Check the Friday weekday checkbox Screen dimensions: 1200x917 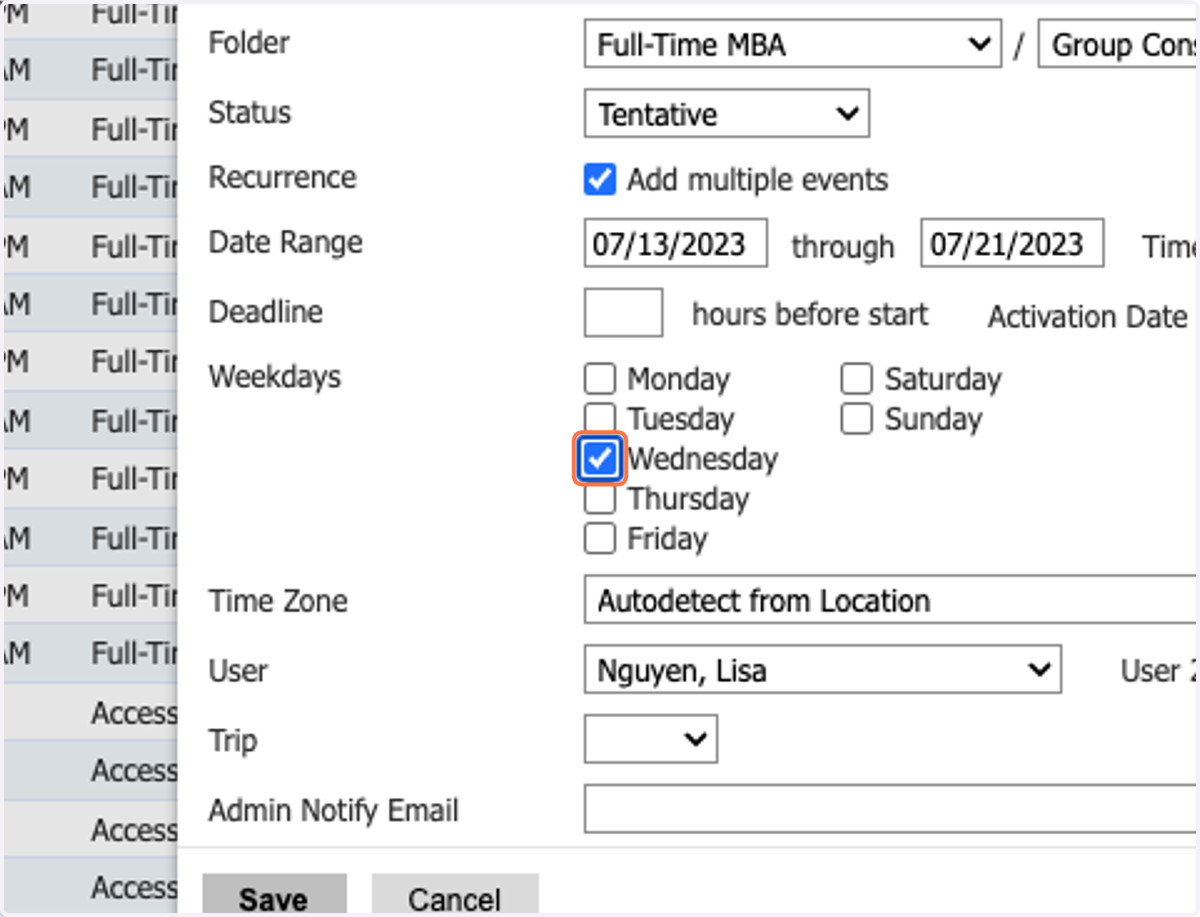tap(599, 538)
